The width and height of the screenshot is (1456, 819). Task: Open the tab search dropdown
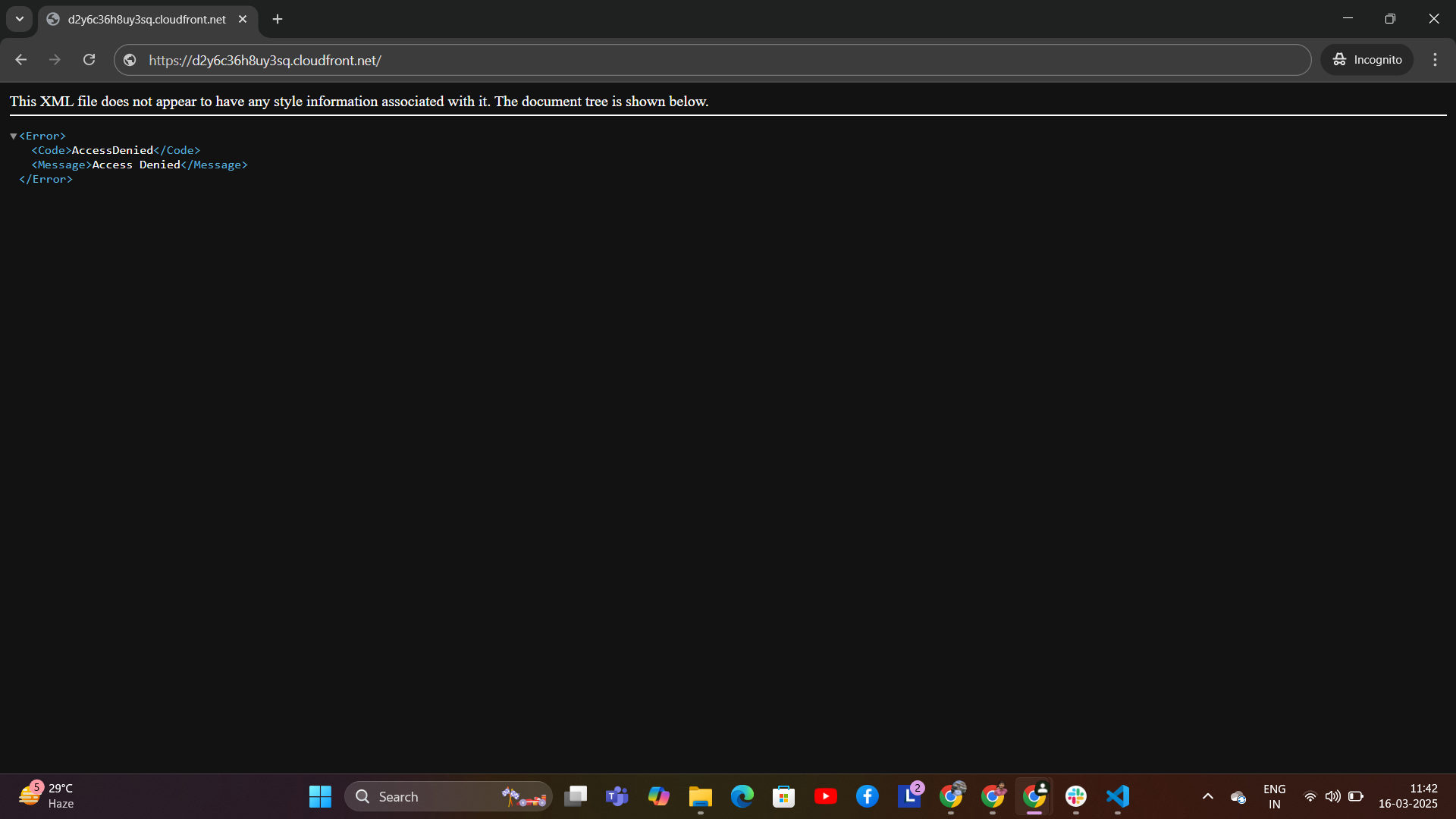pos(20,19)
